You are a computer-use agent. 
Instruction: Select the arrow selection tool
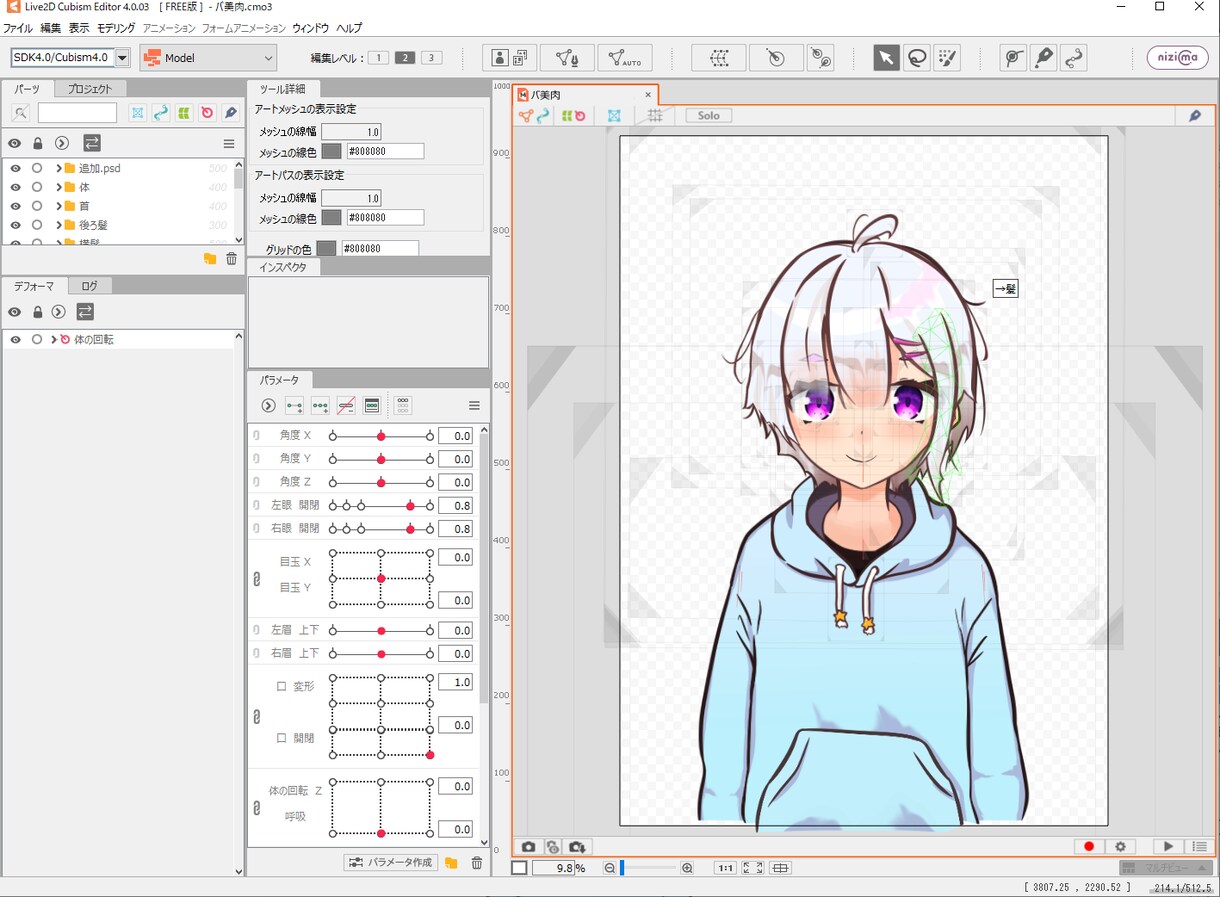(x=886, y=58)
